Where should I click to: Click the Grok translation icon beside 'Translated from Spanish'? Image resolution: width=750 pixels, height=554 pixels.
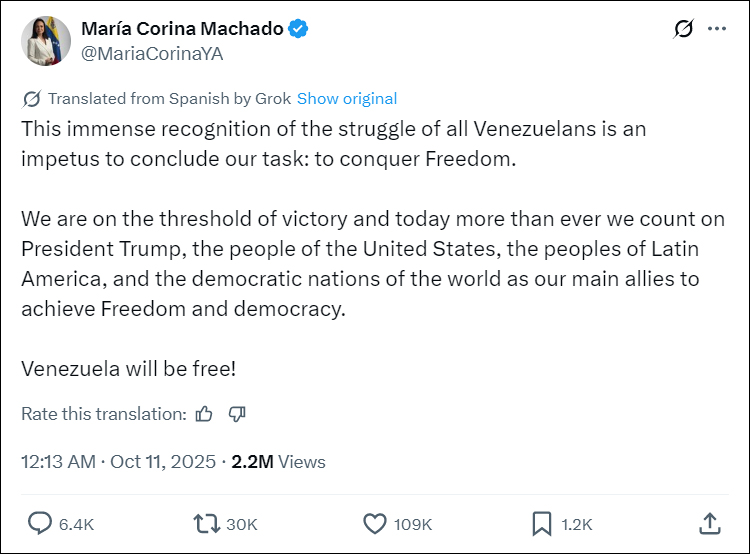31,98
